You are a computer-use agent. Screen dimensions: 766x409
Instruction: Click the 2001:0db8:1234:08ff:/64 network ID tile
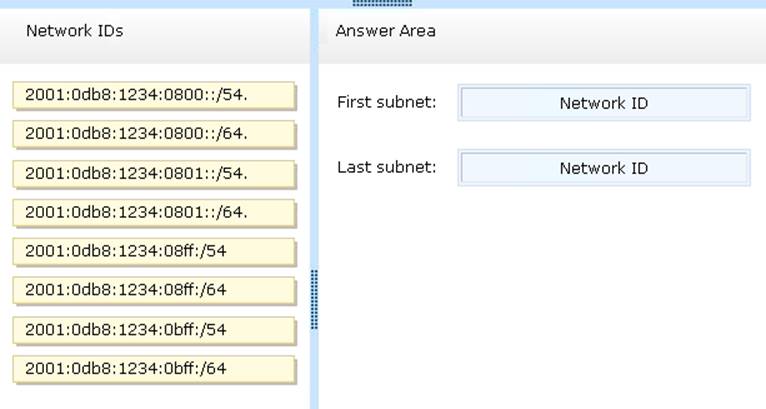click(x=154, y=290)
